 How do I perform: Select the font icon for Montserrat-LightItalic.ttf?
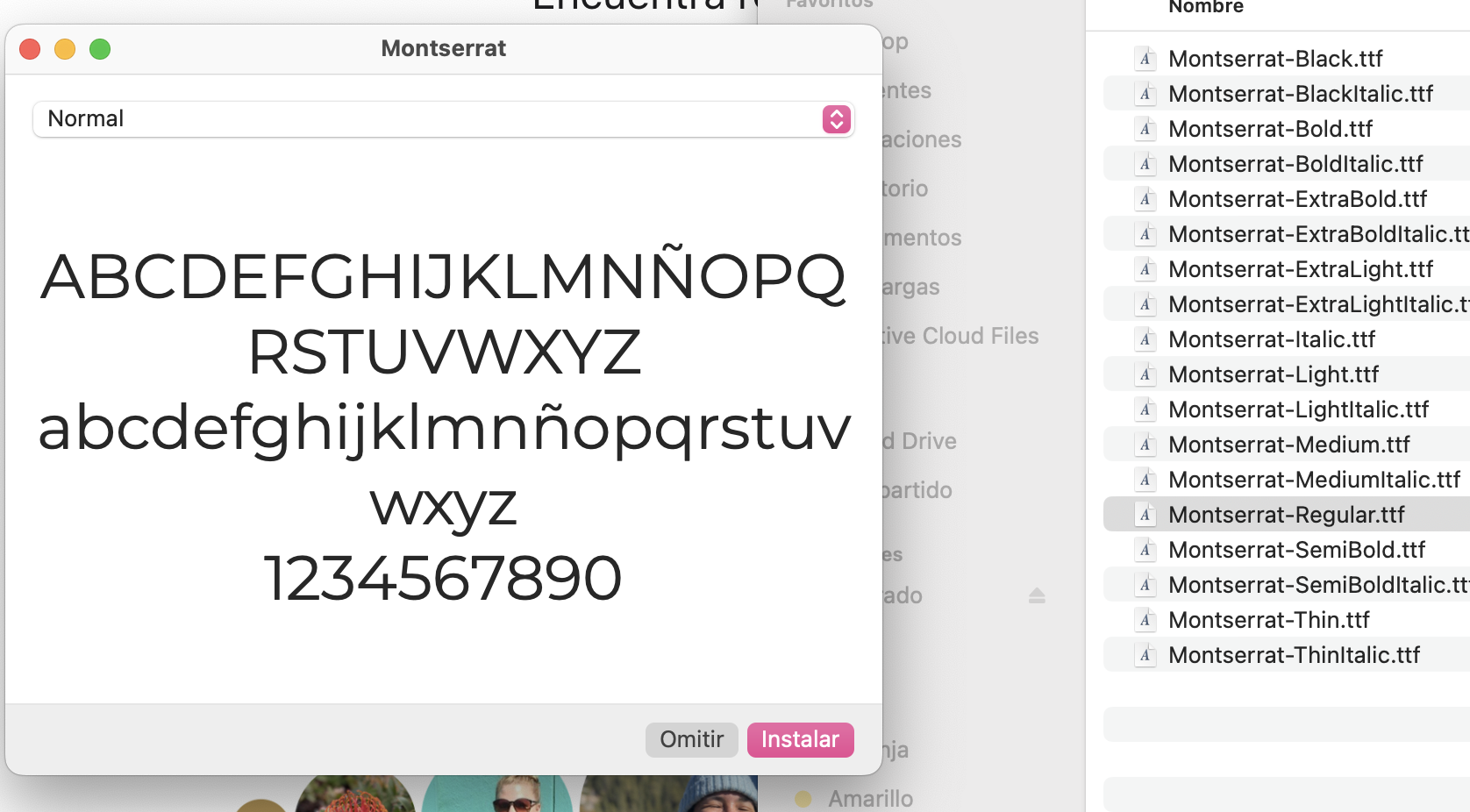tap(1145, 410)
